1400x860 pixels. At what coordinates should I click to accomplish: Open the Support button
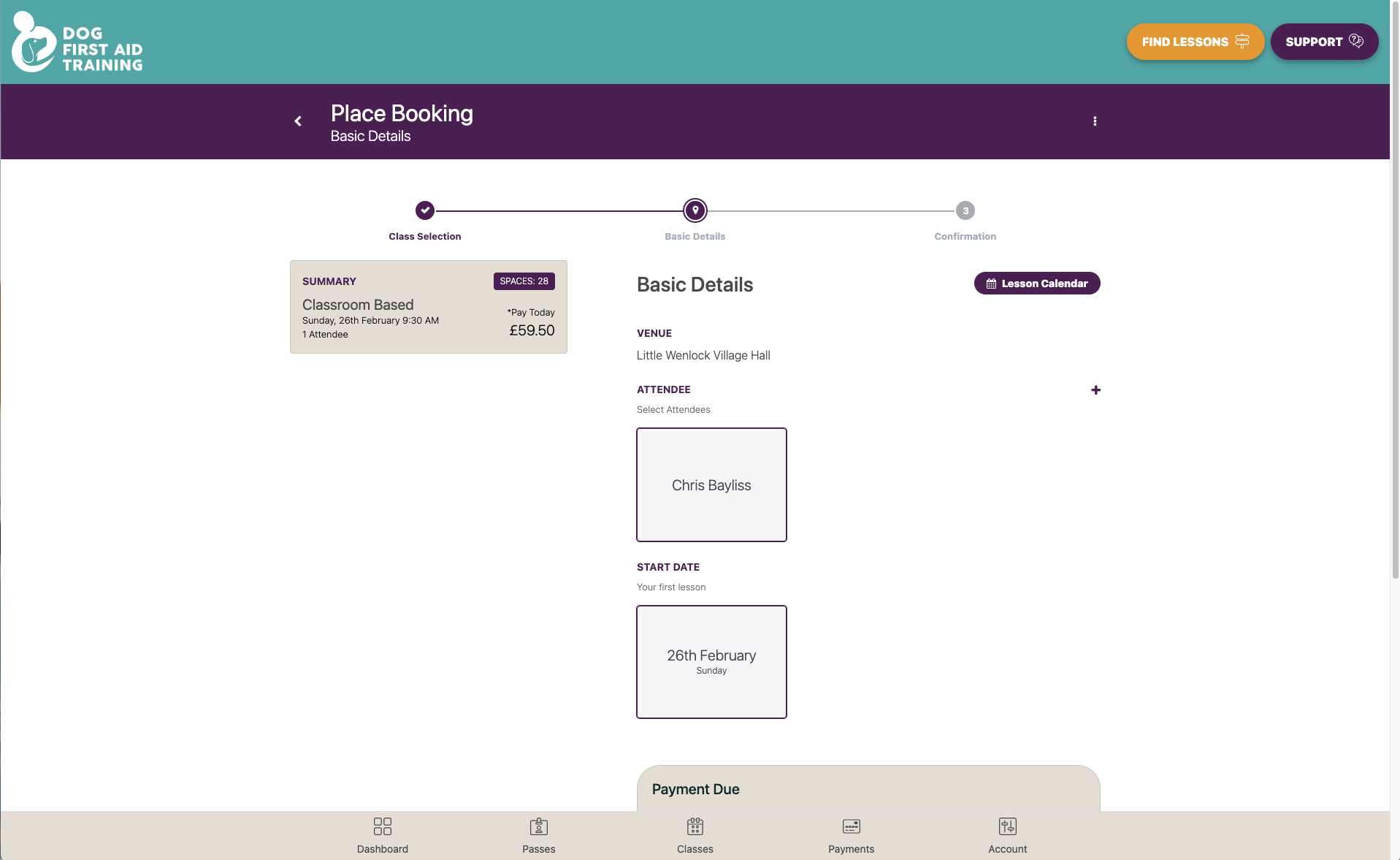tap(1325, 42)
